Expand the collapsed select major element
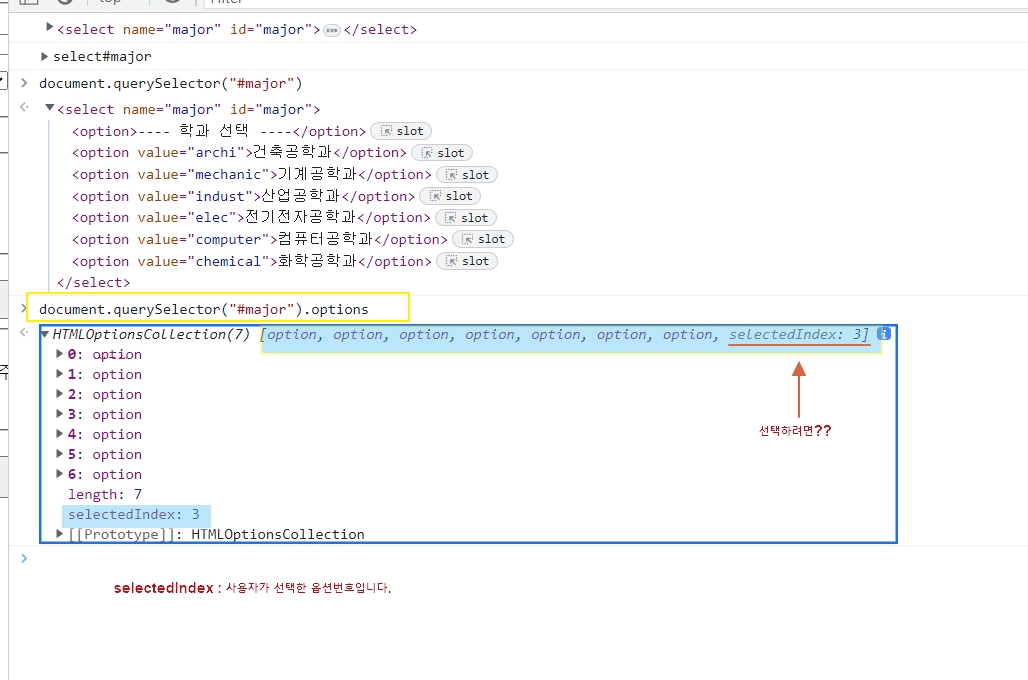Screen dimensions: 1028x680 tap(49, 27)
